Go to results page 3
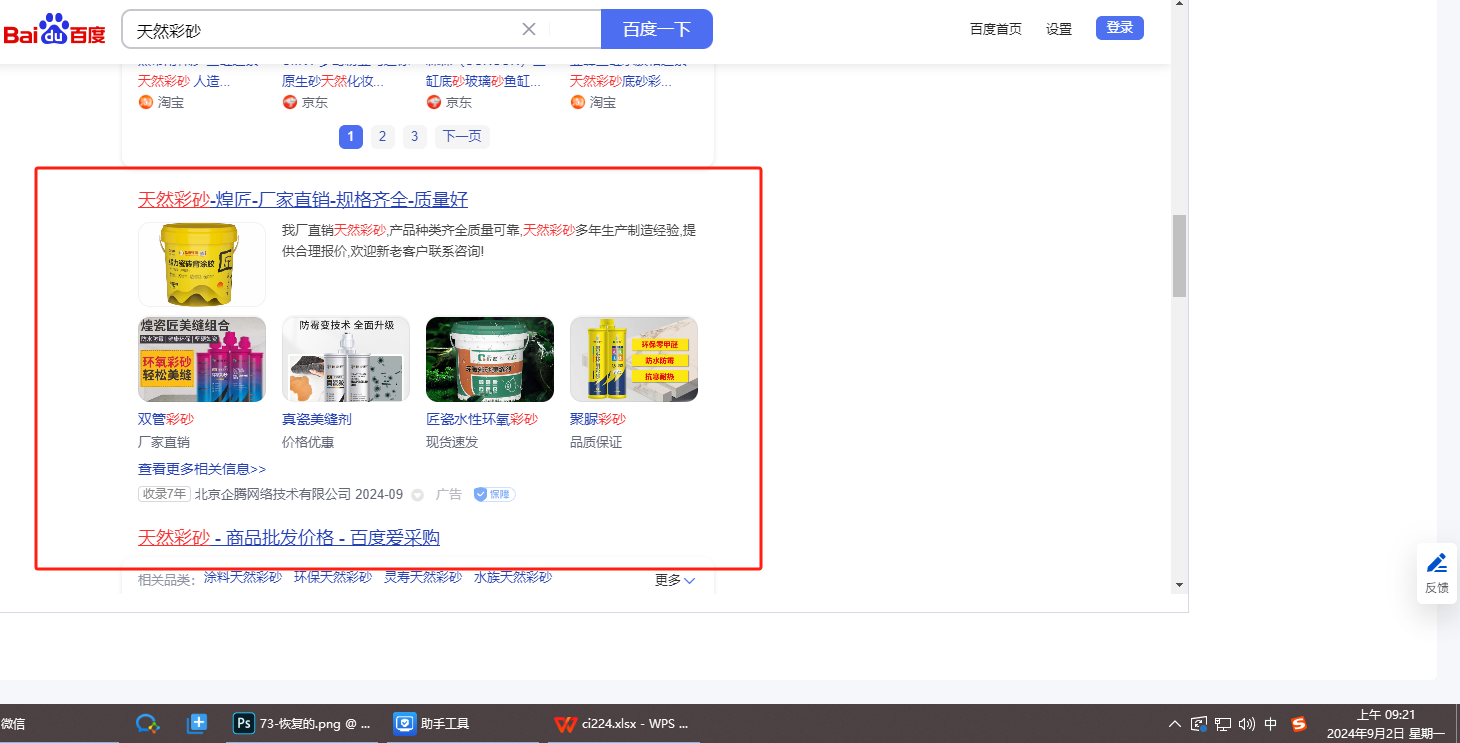 click(415, 136)
